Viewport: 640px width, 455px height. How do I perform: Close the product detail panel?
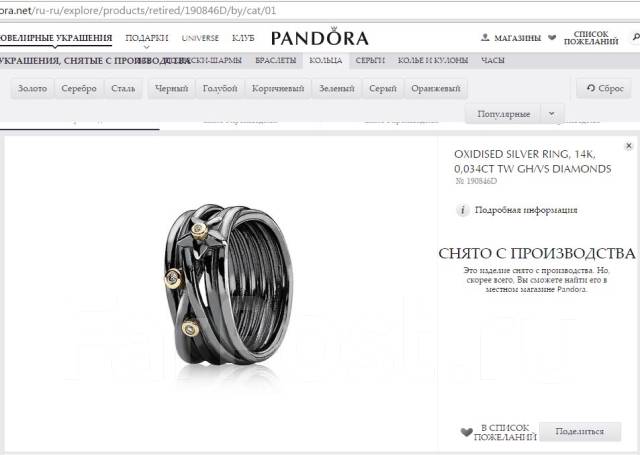coord(629,146)
